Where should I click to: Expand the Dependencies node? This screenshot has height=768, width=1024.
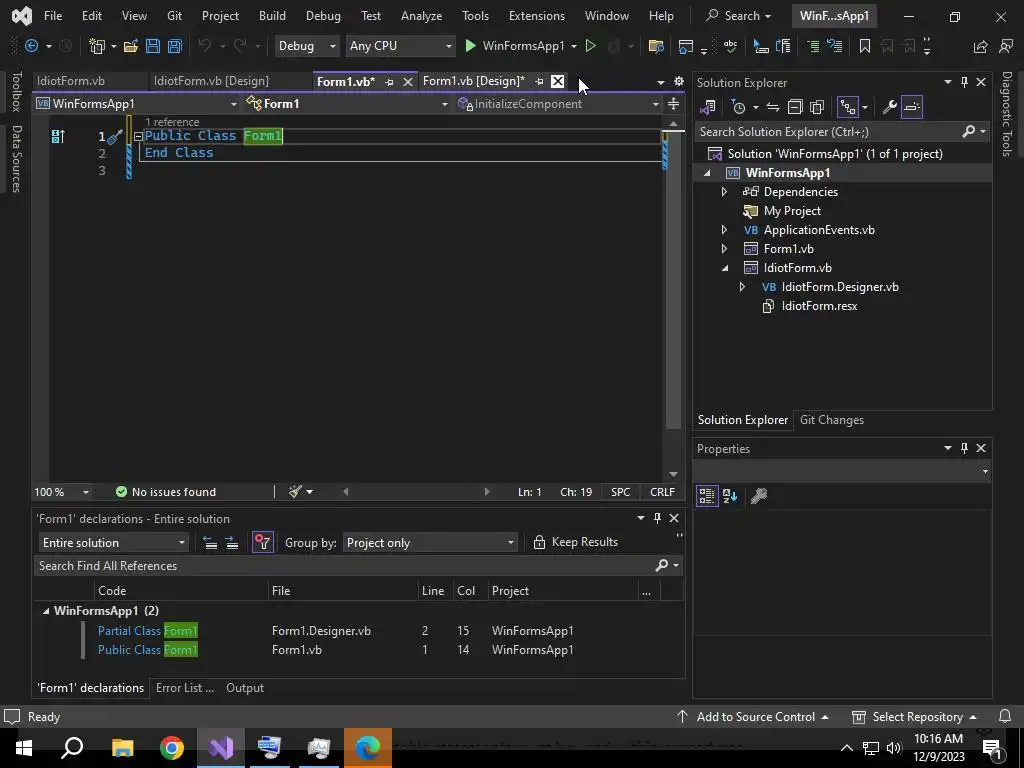(x=724, y=192)
